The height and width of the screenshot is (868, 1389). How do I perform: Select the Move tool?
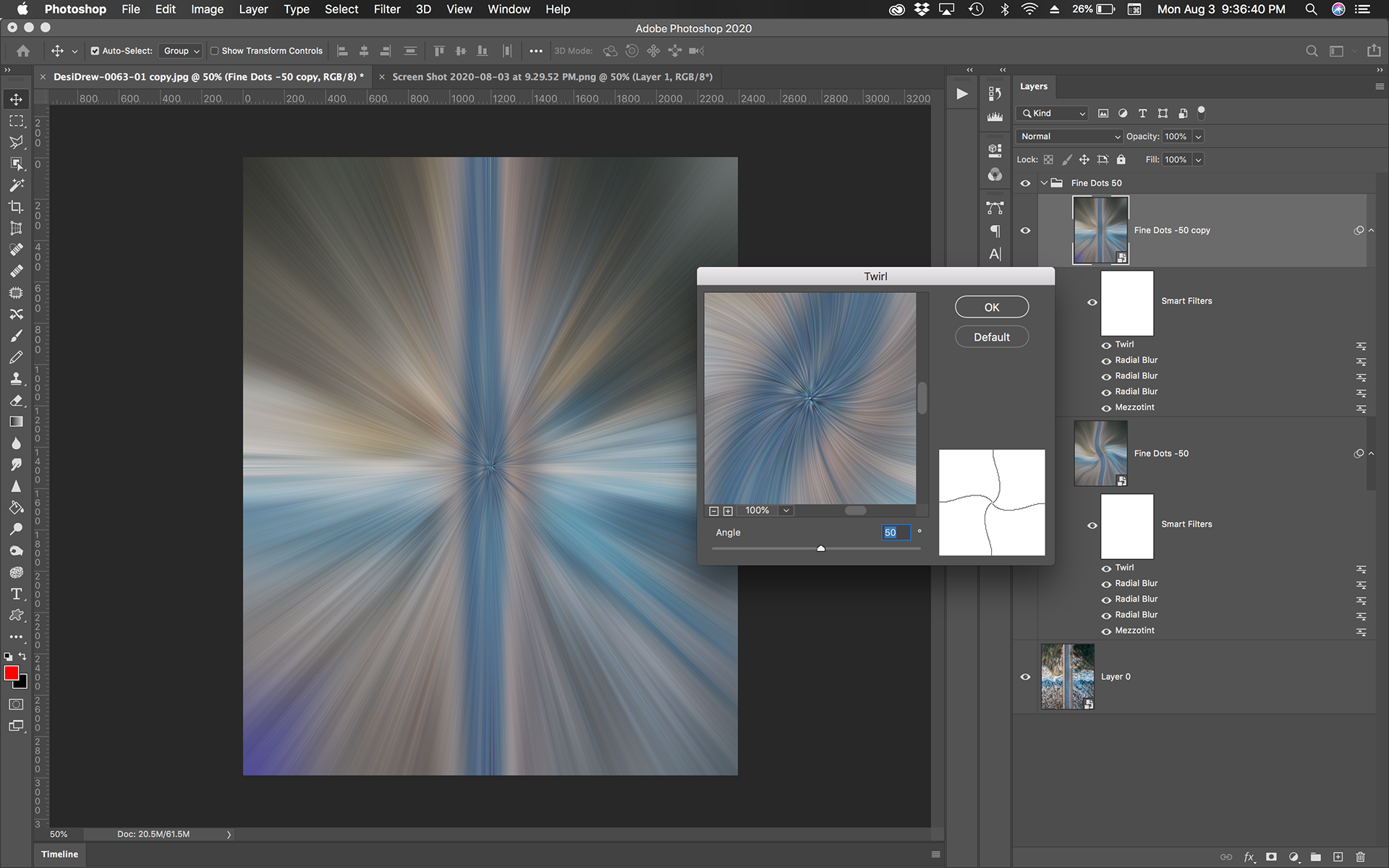pyautogui.click(x=16, y=99)
